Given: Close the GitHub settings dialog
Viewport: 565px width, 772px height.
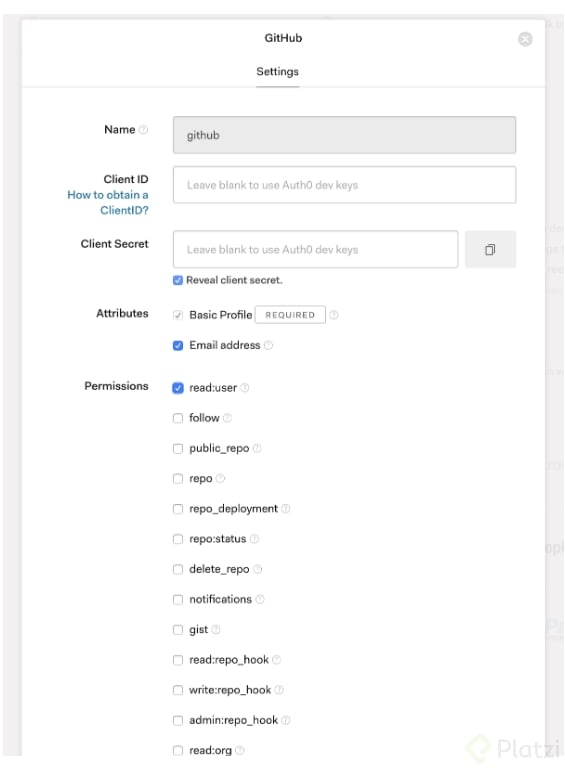Looking at the screenshot, I should click(x=525, y=39).
